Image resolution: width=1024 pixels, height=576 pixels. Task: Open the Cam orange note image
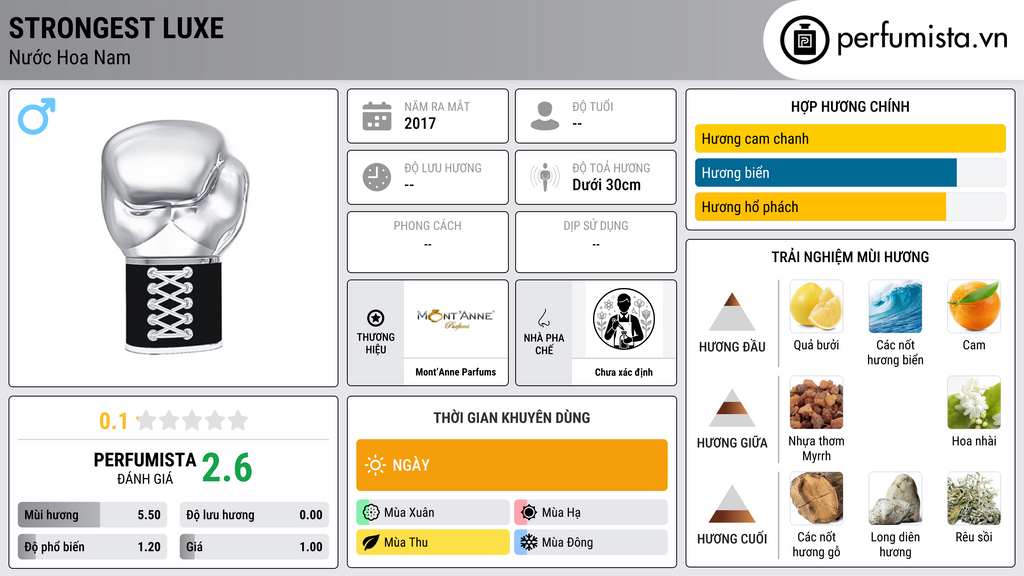point(974,306)
